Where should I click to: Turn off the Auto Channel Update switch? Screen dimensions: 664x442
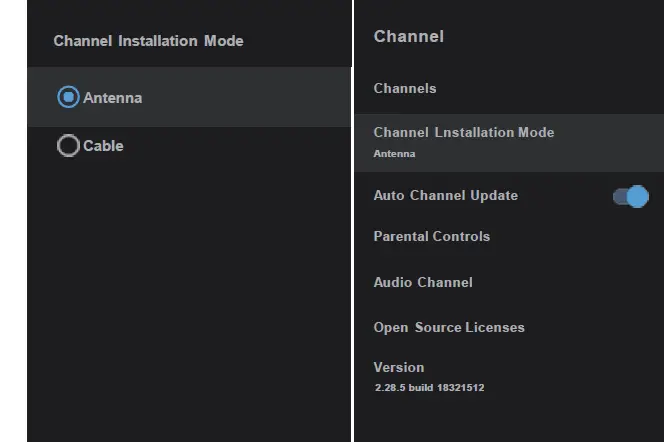[x=630, y=196]
